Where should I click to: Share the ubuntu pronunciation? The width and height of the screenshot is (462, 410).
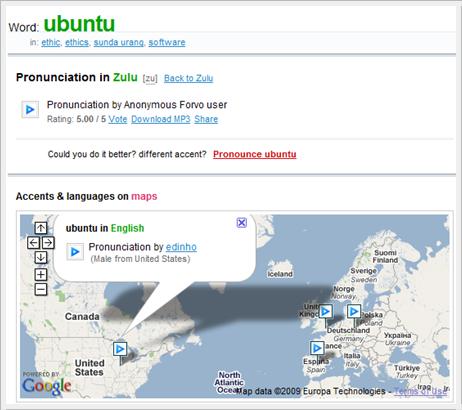pyautogui.click(x=206, y=119)
